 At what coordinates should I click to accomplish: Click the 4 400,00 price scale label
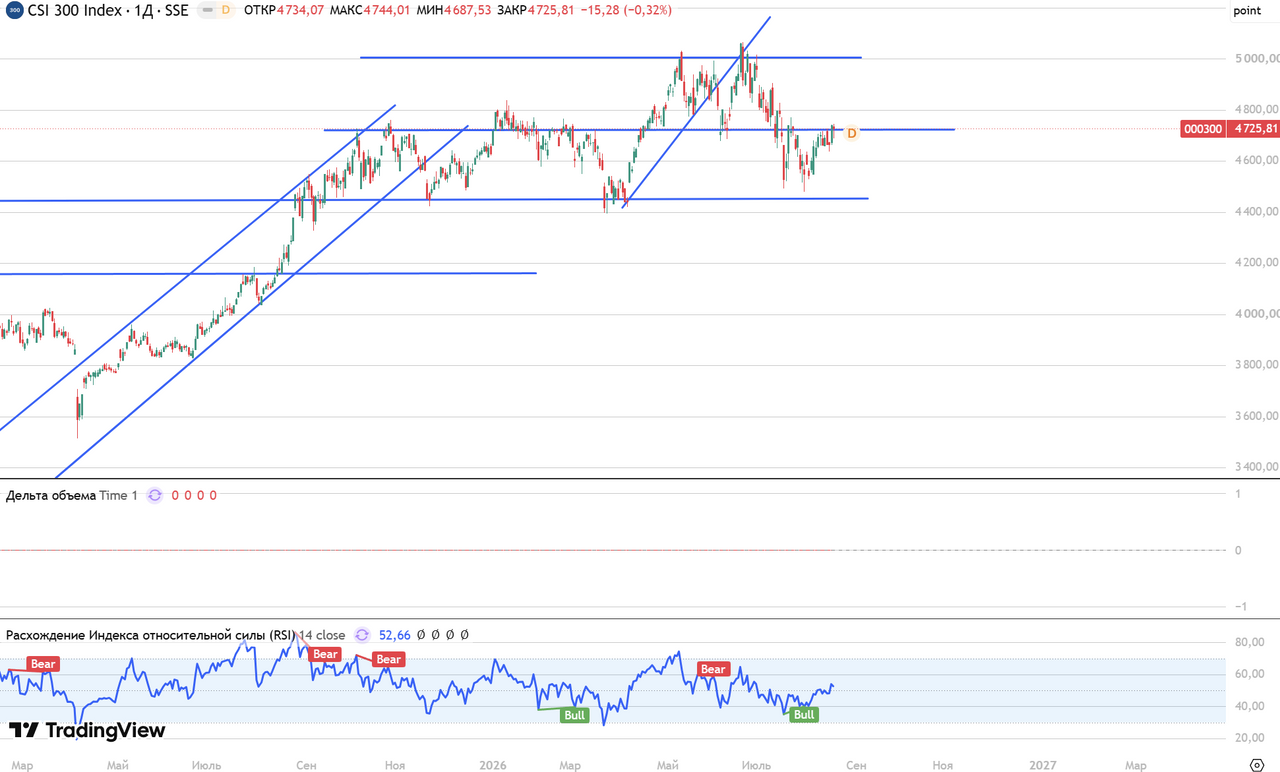tap(1258, 212)
